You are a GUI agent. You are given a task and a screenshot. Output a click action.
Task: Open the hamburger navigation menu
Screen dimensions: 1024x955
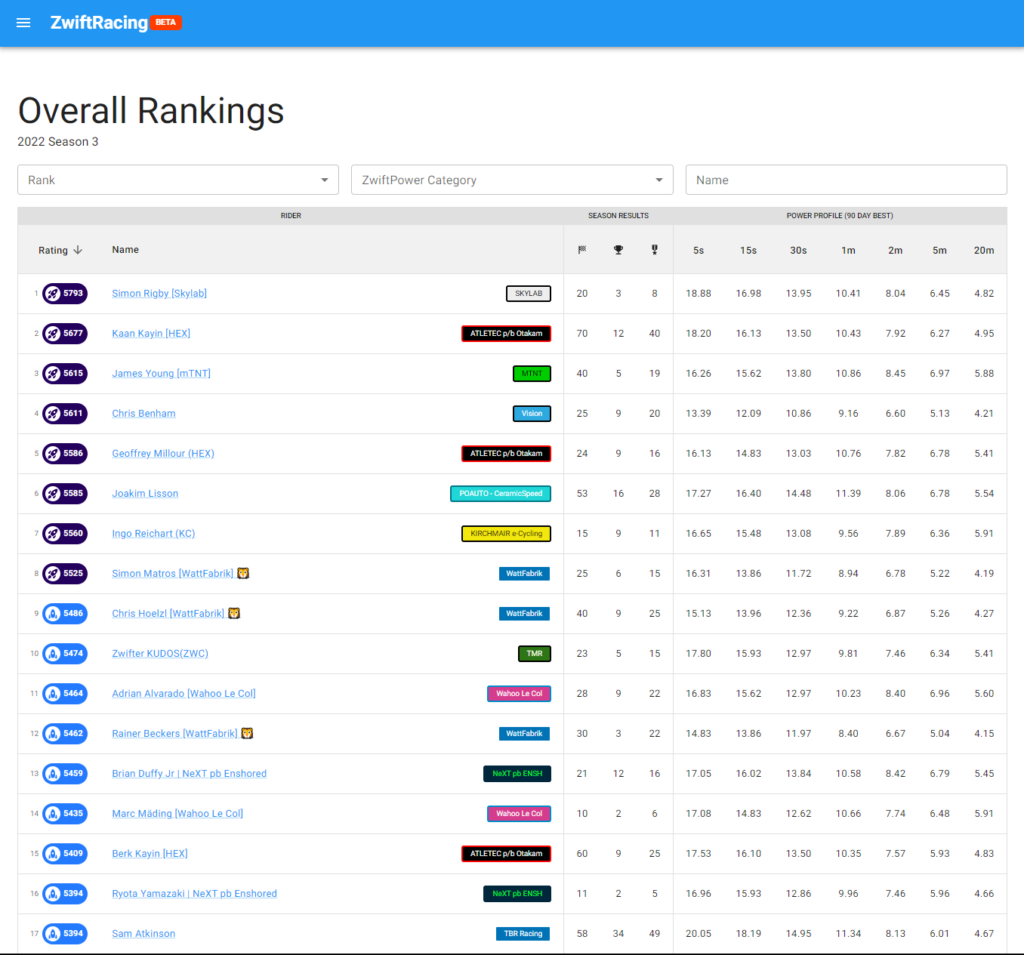(24, 23)
